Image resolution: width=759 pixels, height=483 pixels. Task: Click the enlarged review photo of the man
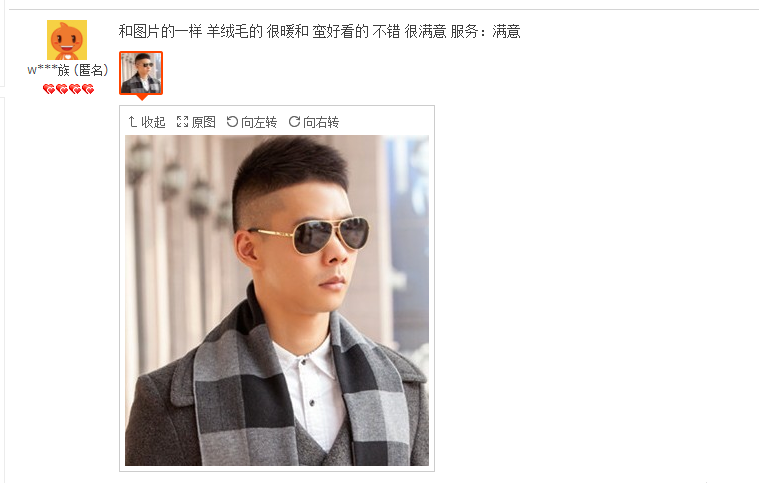pos(277,301)
